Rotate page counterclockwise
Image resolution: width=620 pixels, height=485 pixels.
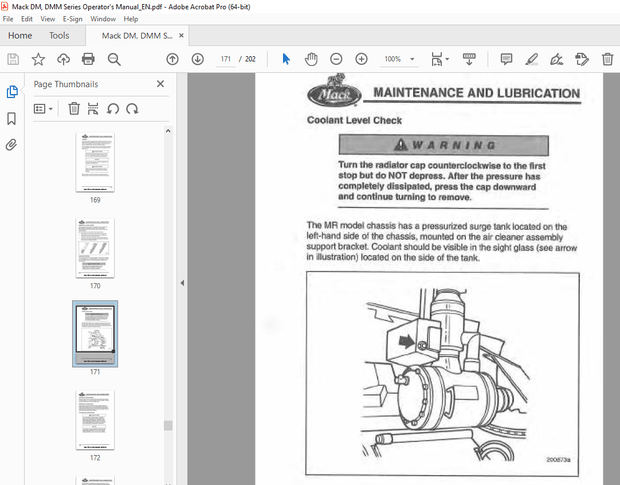(x=113, y=109)
